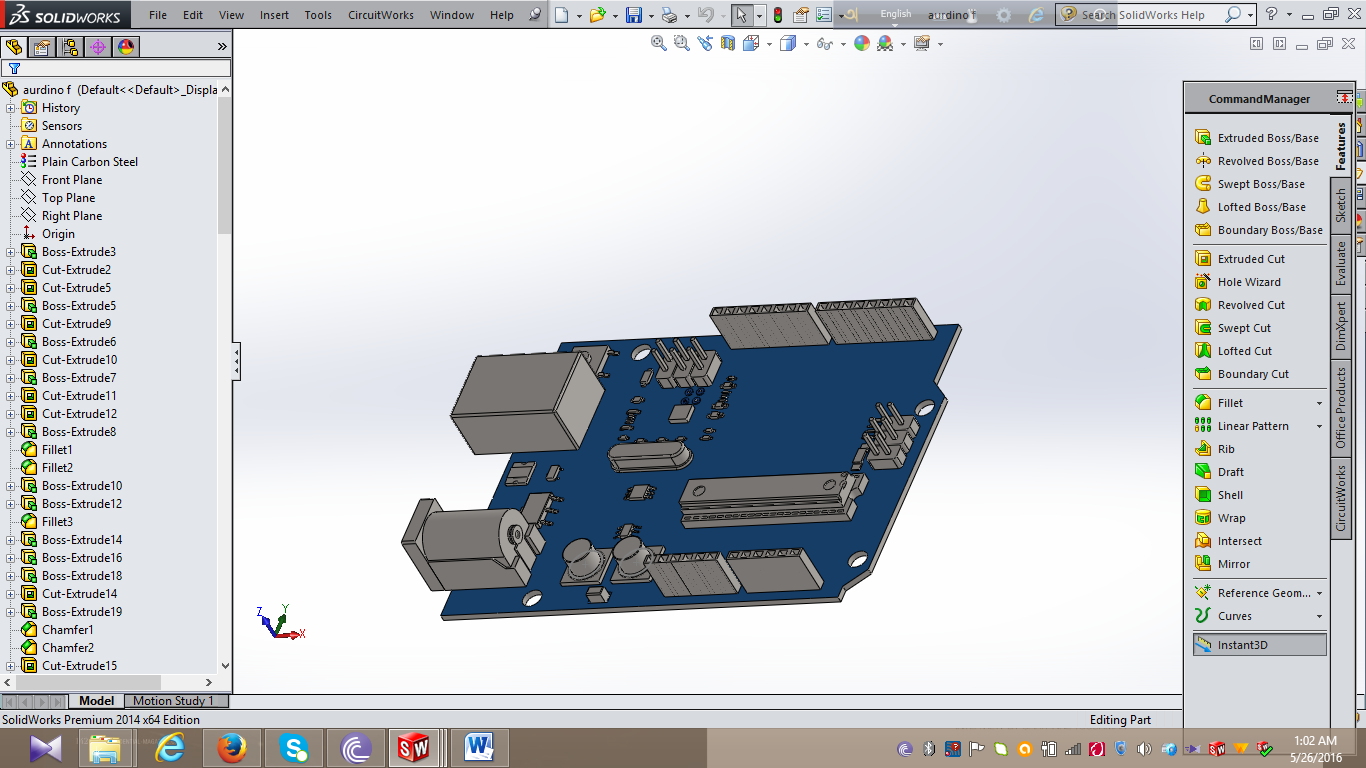The height and width of the screenshot is (768, 1366).
Task: Open the Curves dropdown arrow
Action: [x=1319, y=616]
